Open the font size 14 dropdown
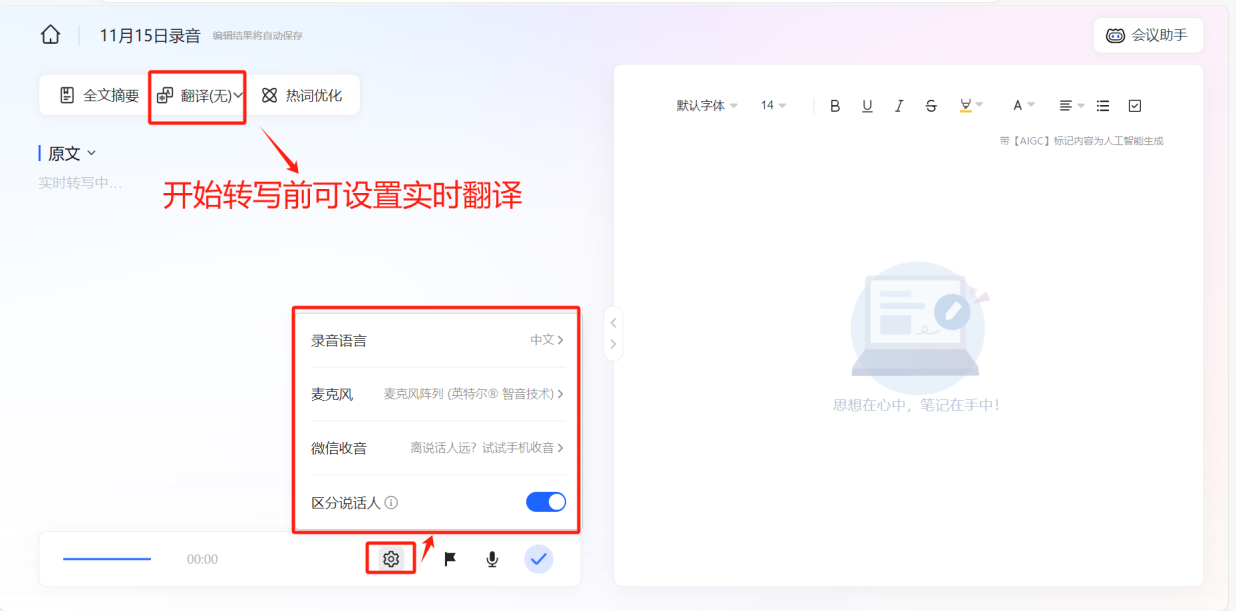 point(774,106)
